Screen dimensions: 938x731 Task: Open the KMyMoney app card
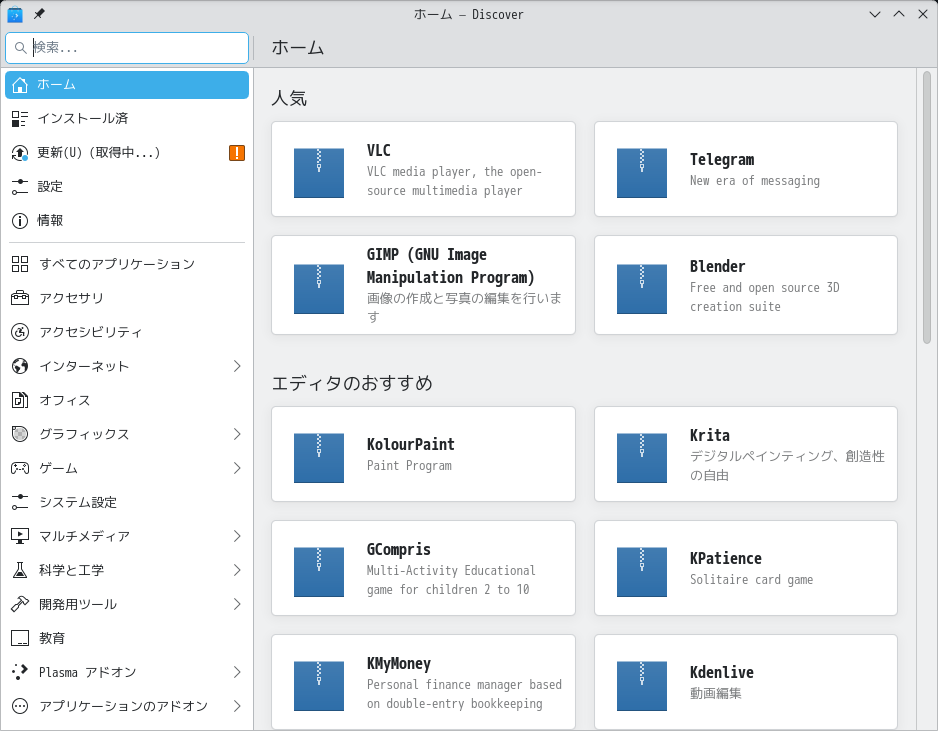tap(424, 683)
